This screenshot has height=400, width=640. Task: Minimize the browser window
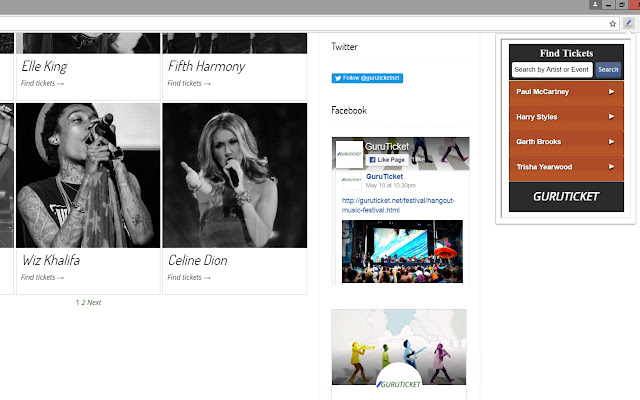(608, 4)
